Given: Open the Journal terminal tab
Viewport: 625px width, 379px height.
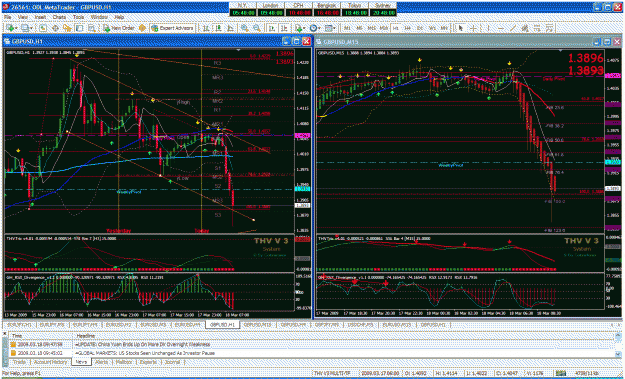Looking at the screenshot, I should (x=172, y=362).
